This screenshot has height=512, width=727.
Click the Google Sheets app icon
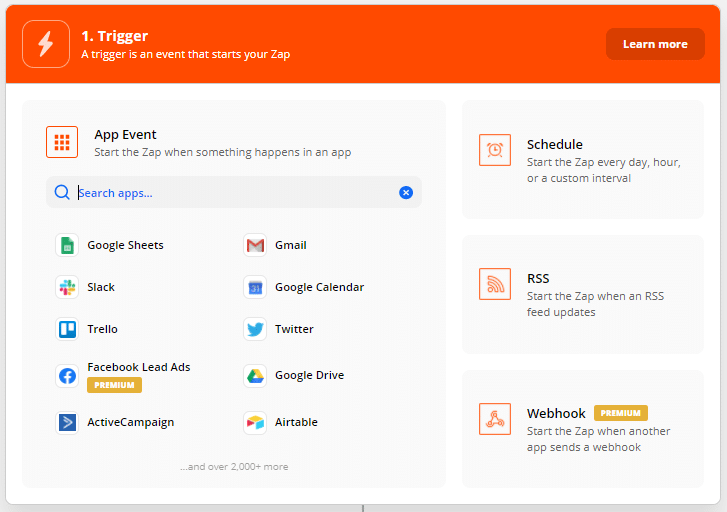(x=67, y=245)
